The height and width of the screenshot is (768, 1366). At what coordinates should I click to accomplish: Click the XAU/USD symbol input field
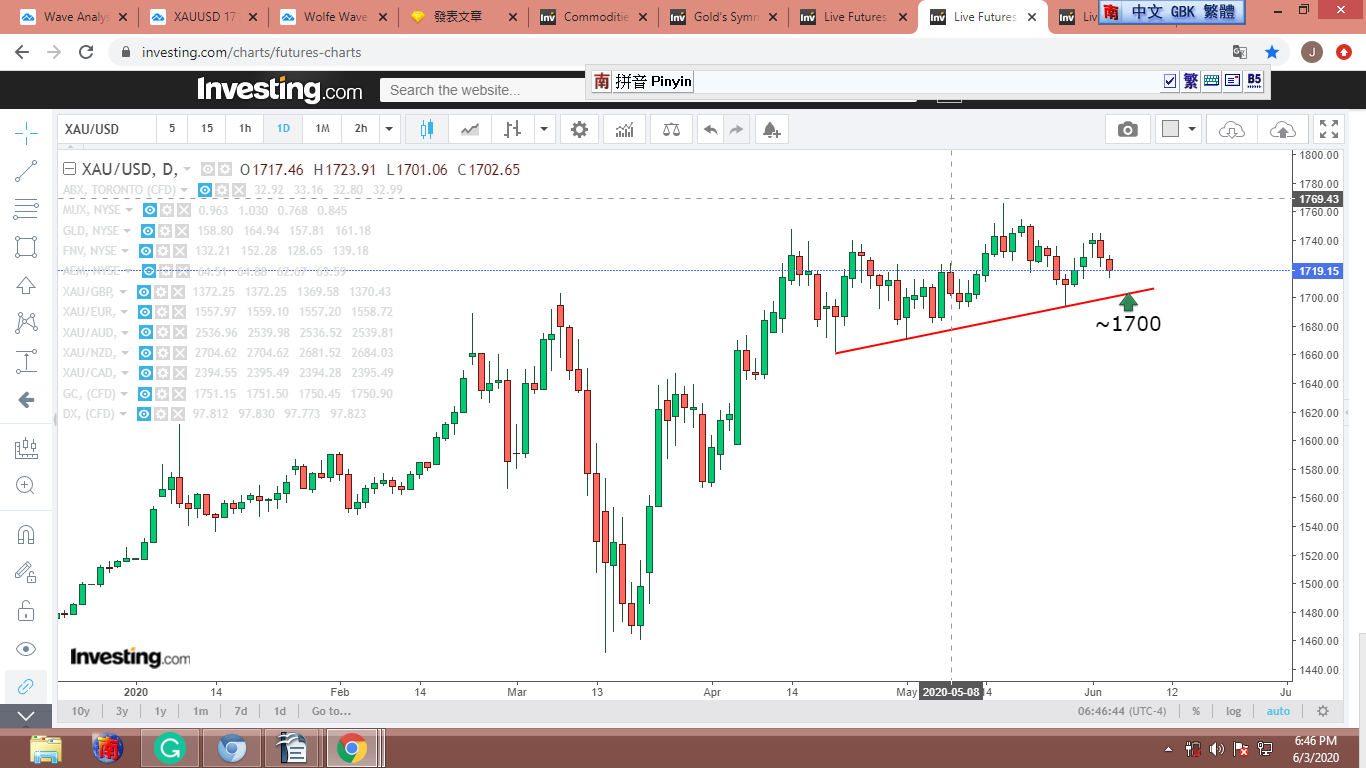pyautogui.click(x=106, y=129)
